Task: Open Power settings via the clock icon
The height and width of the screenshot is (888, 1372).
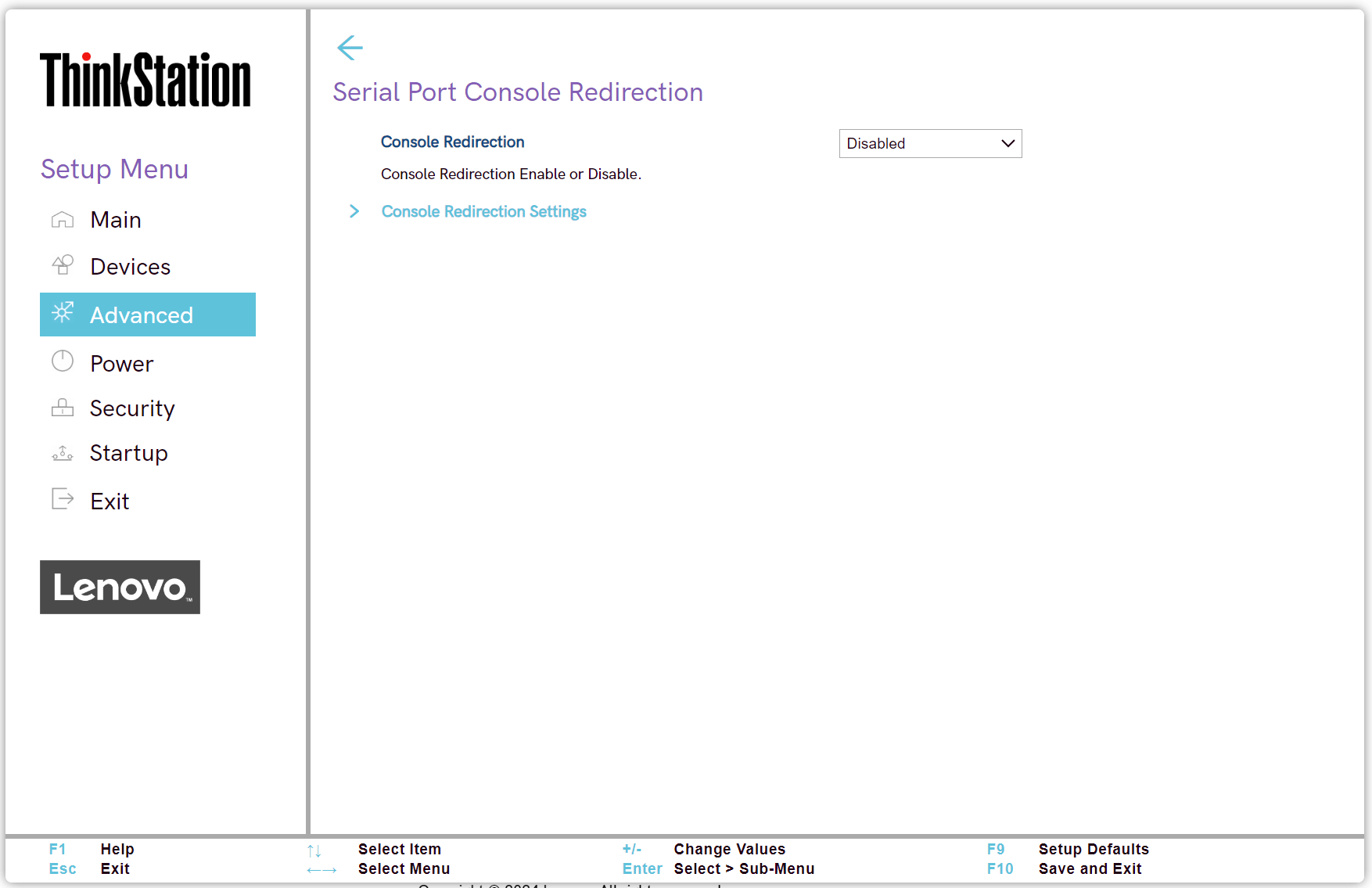Action: pos(62,361)
